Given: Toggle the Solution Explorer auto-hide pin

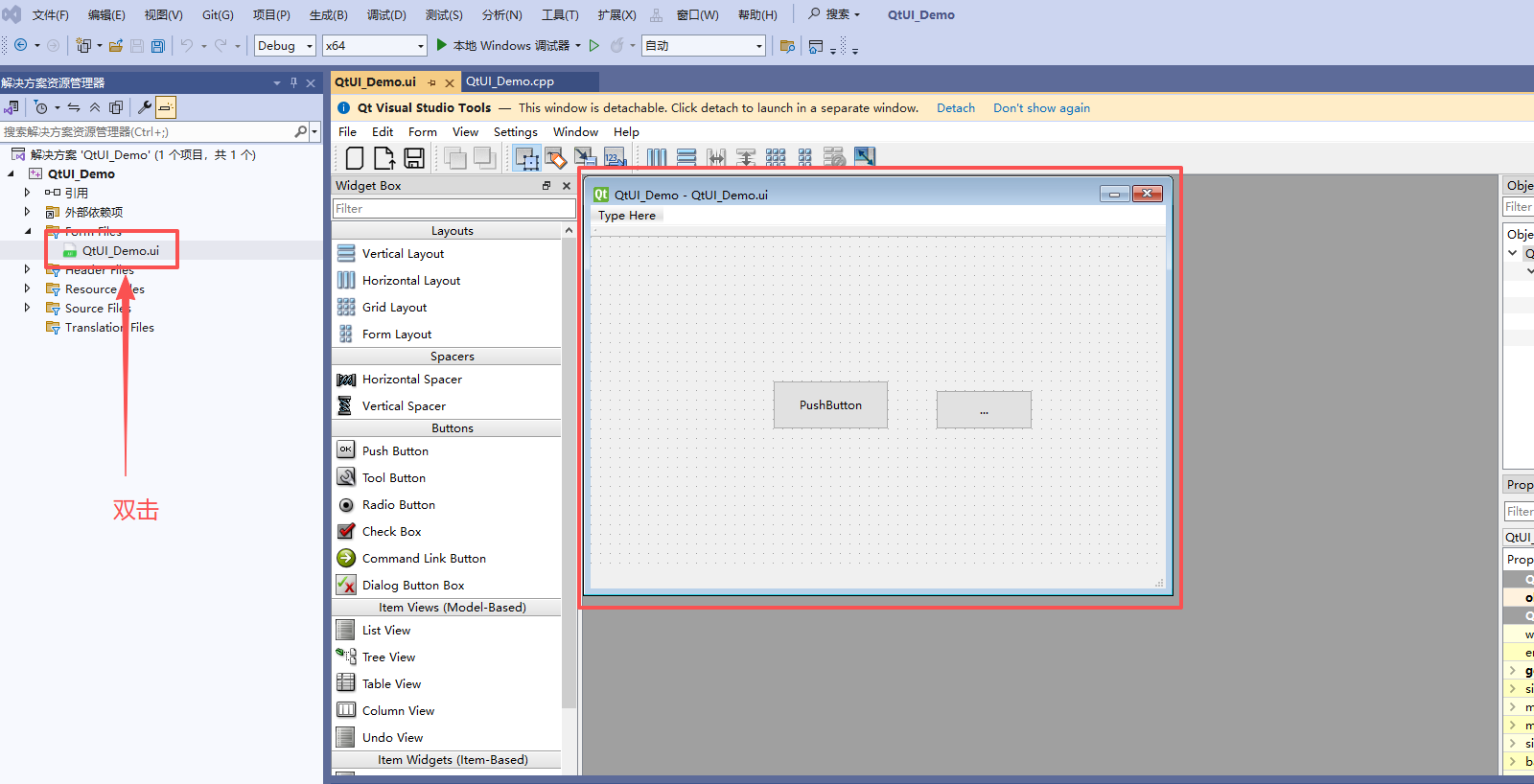Looking at the screenshot, I should click(x=293, y=82).
